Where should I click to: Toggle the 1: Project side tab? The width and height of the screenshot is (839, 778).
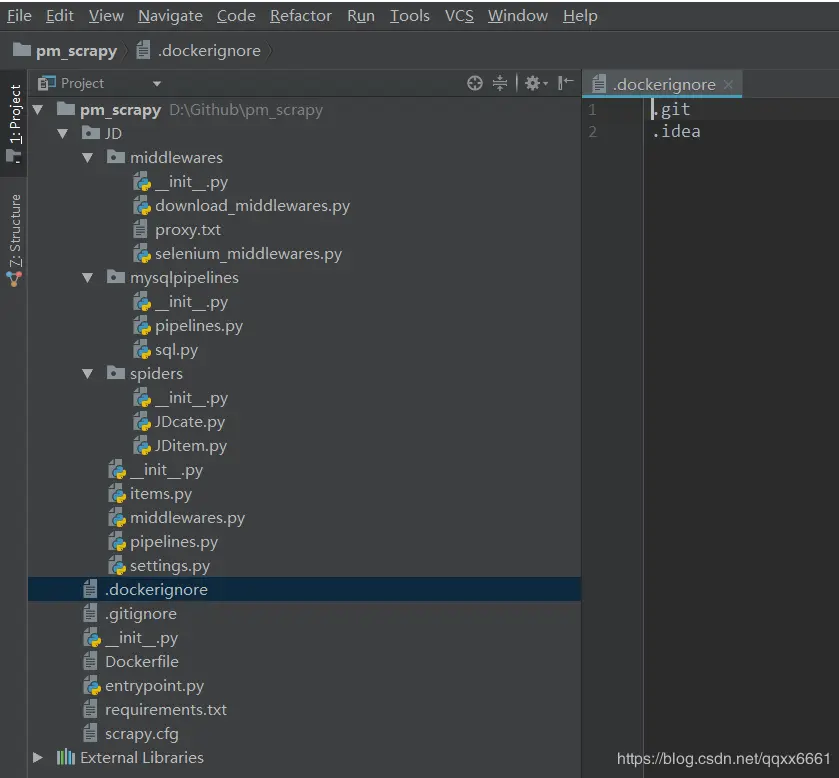(13, 123)
